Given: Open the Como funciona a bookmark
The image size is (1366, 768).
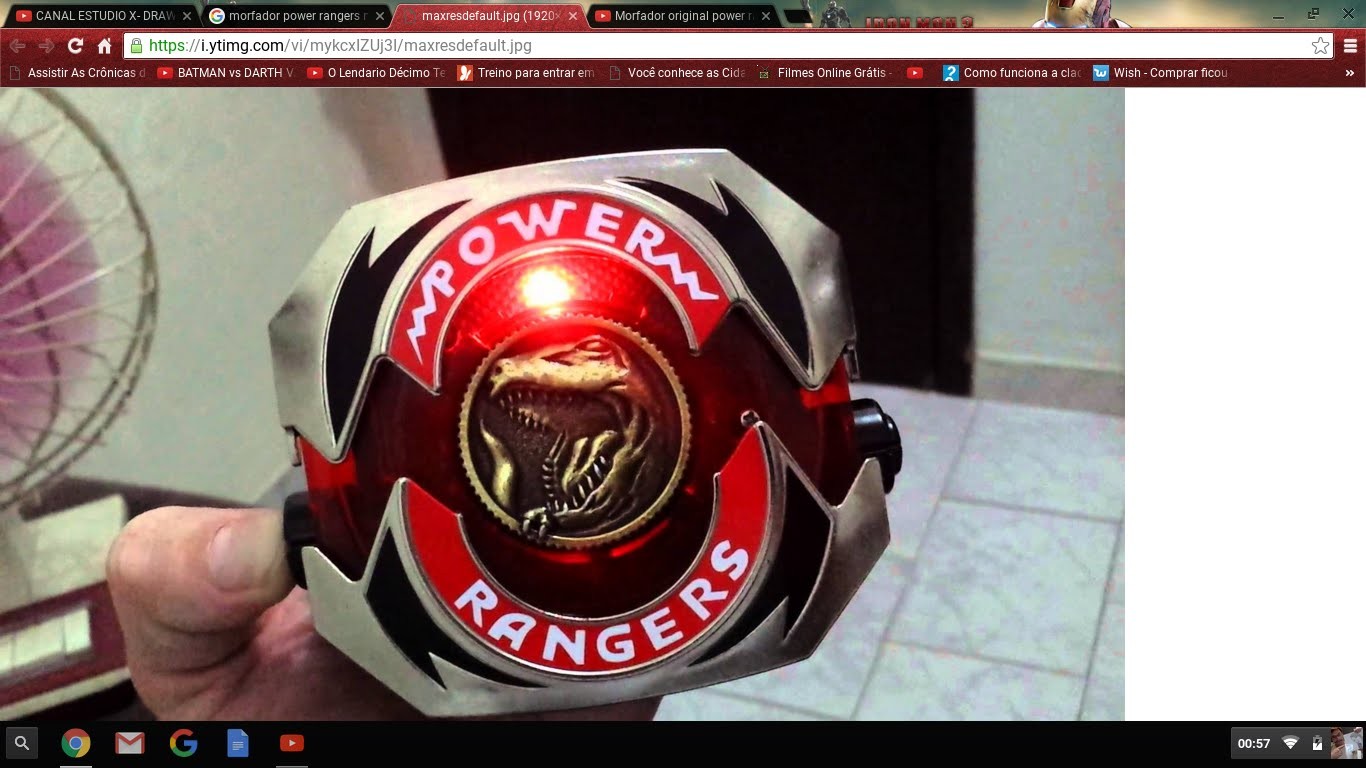Looking at the screenshot, I should click(x=1012, y=73).
